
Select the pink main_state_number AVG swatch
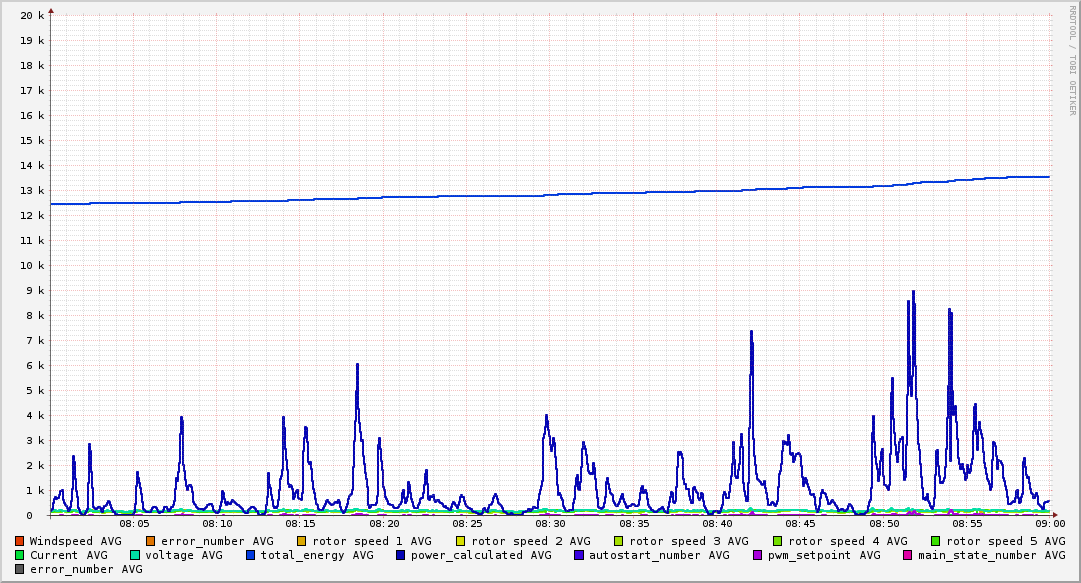pyautogui.click(x=908, y=555)
